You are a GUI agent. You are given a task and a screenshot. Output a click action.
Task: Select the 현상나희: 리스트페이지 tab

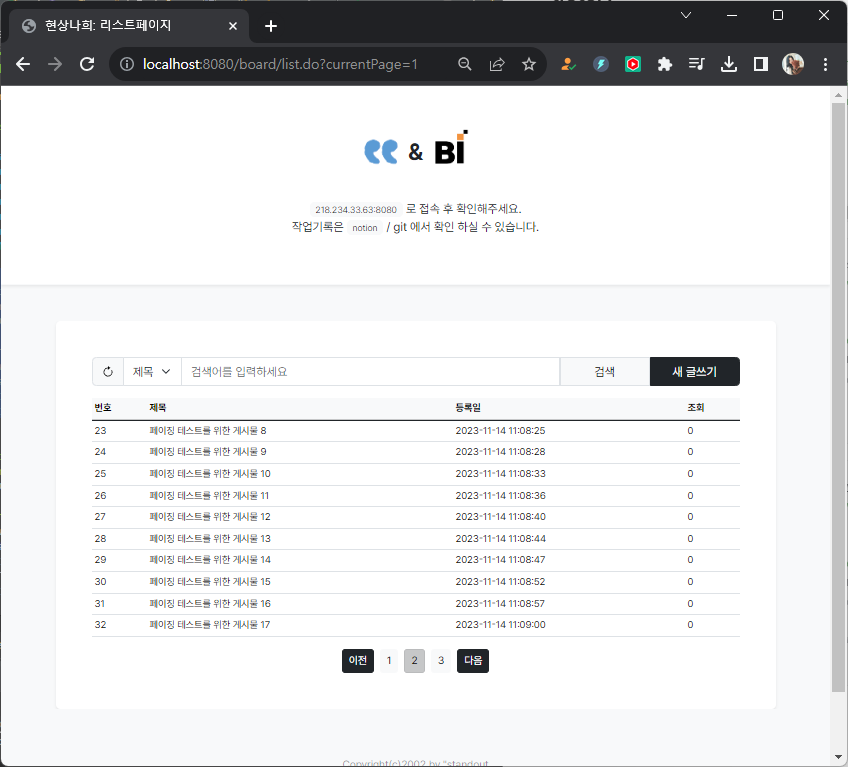(129, 26)
